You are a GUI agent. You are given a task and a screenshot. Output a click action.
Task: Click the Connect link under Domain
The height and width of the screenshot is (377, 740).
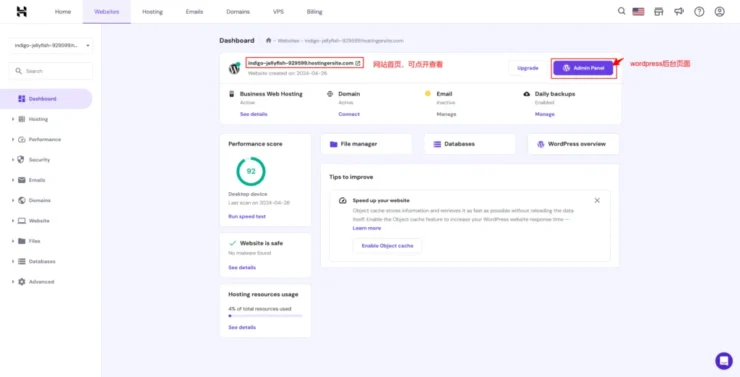349,114
